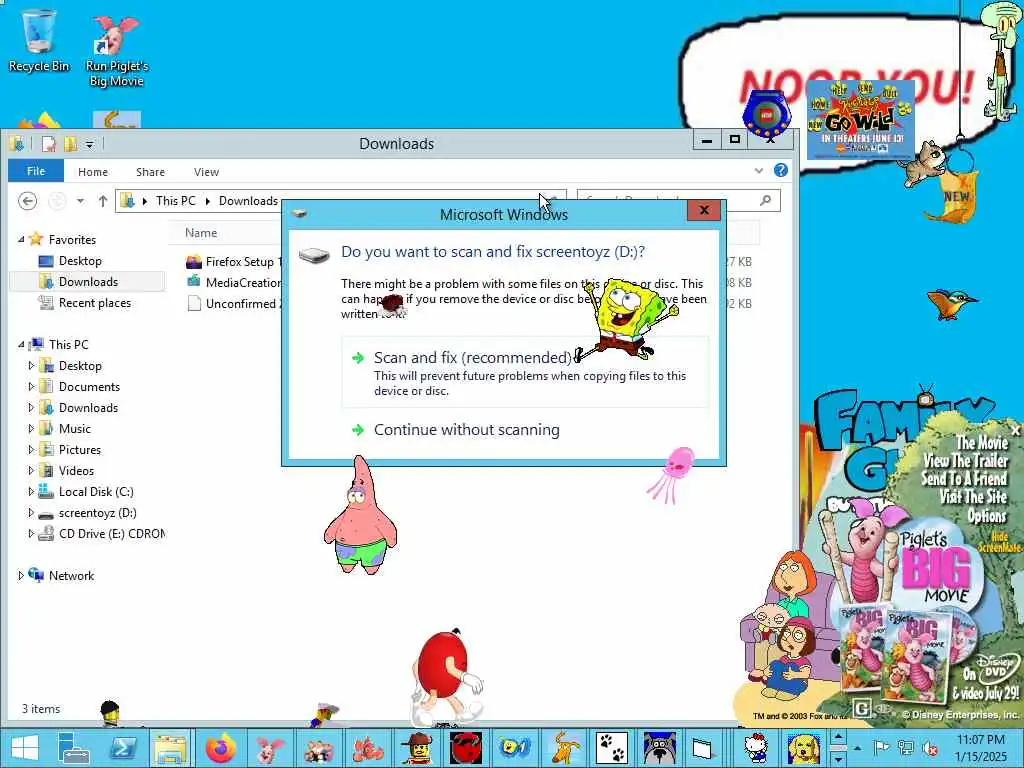Open the Share ribbon tab
Screen dimensions: 1024x768
pos(150,172)
